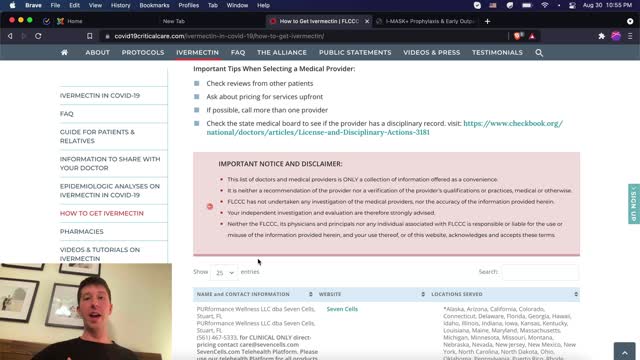Follow the checkbook.org disciplinary actions link
Viewport: 640px width, 360px height.
coord(384,128)
